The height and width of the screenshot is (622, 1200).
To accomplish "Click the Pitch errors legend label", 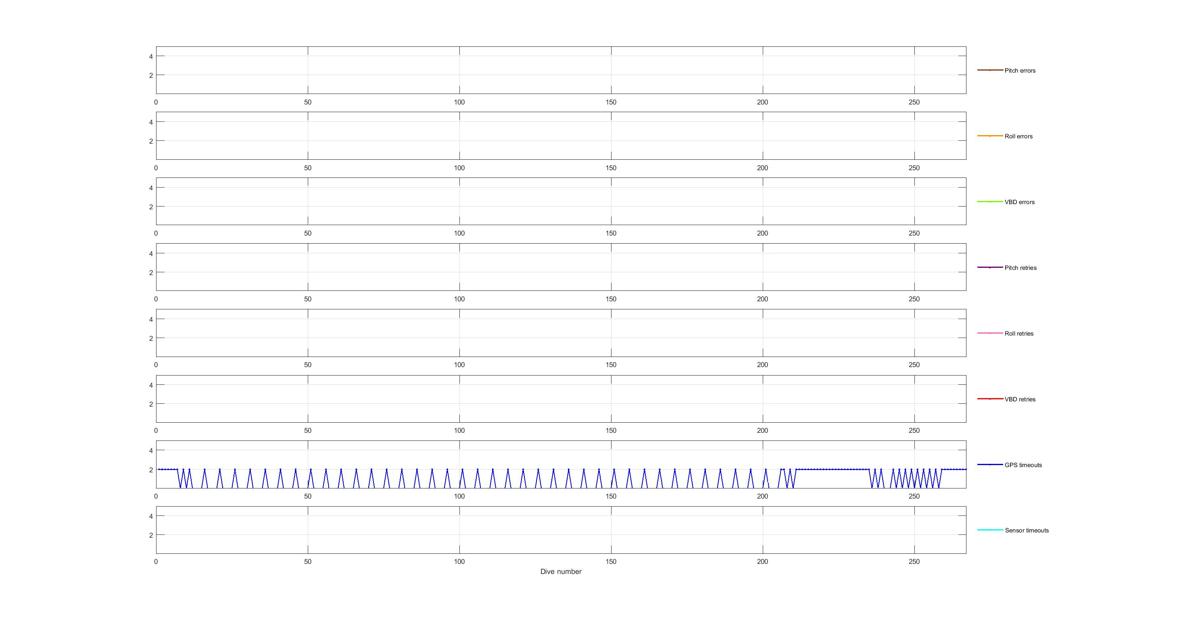I will coord(1019,71).
